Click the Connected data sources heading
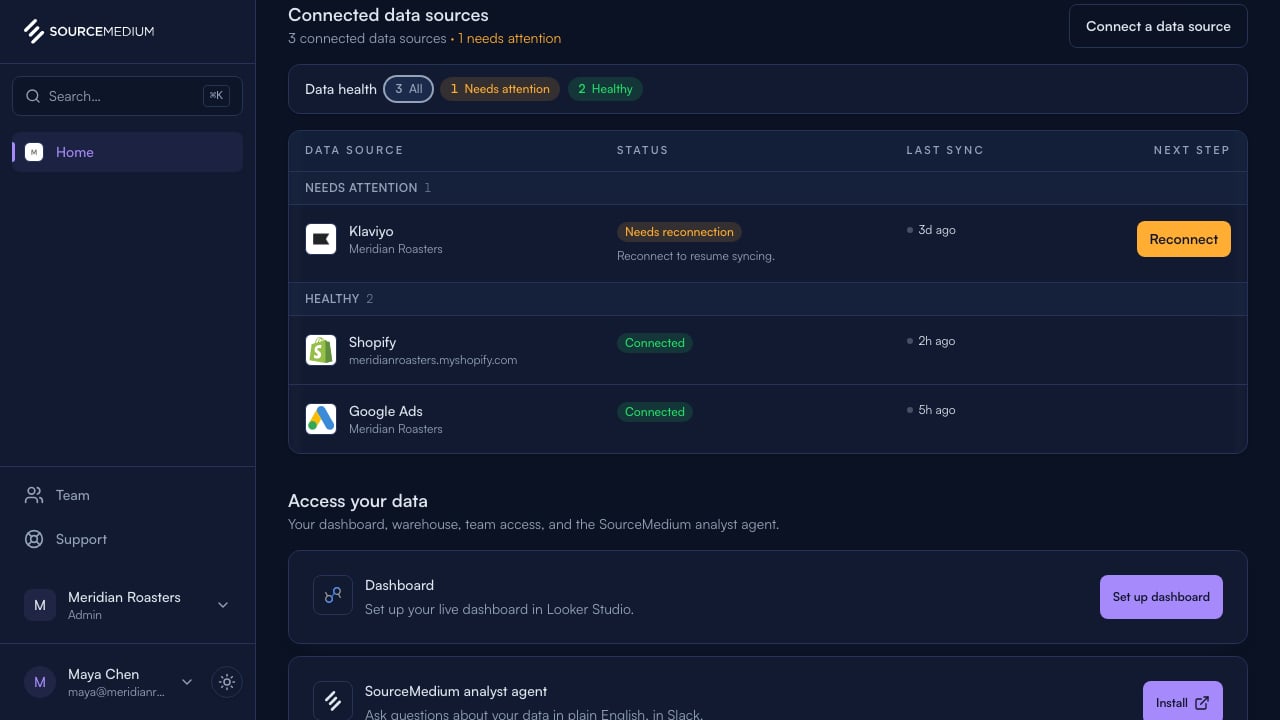This screenshot has width=1280, height=720. 388,15
